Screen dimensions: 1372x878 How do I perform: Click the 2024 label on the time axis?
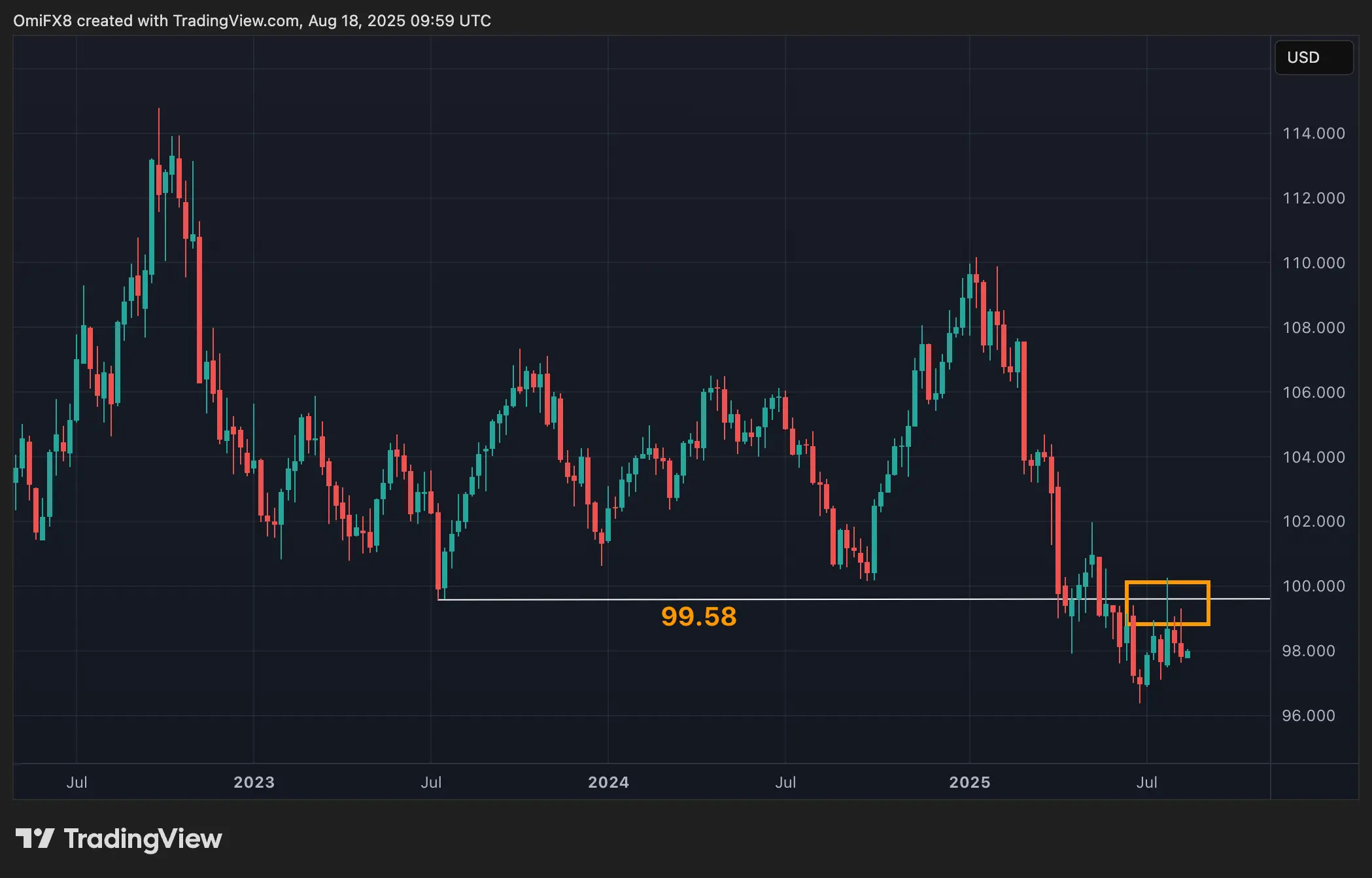[x=609, y=782]
